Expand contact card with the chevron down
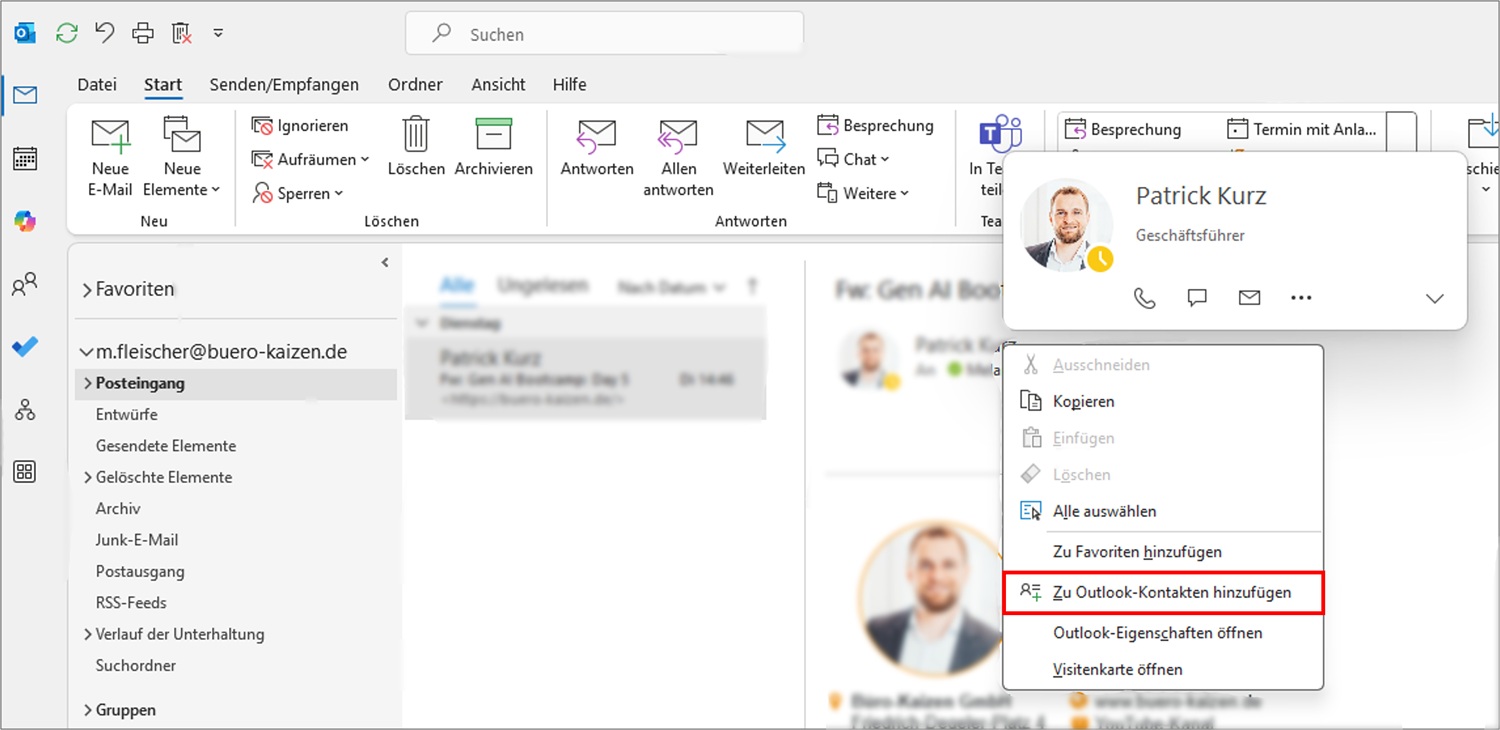The height and width of the screenshot is (730, 1500). [x=1434, y=299]
